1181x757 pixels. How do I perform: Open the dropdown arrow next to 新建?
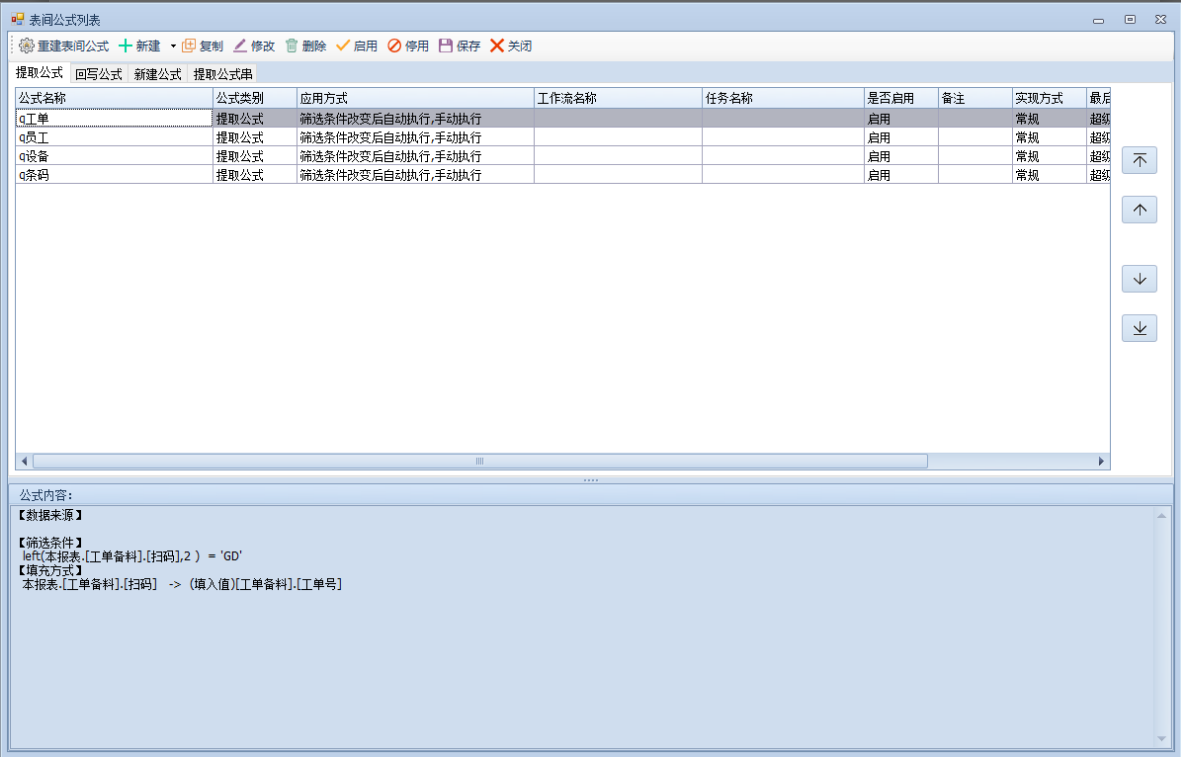pos(172,46)
